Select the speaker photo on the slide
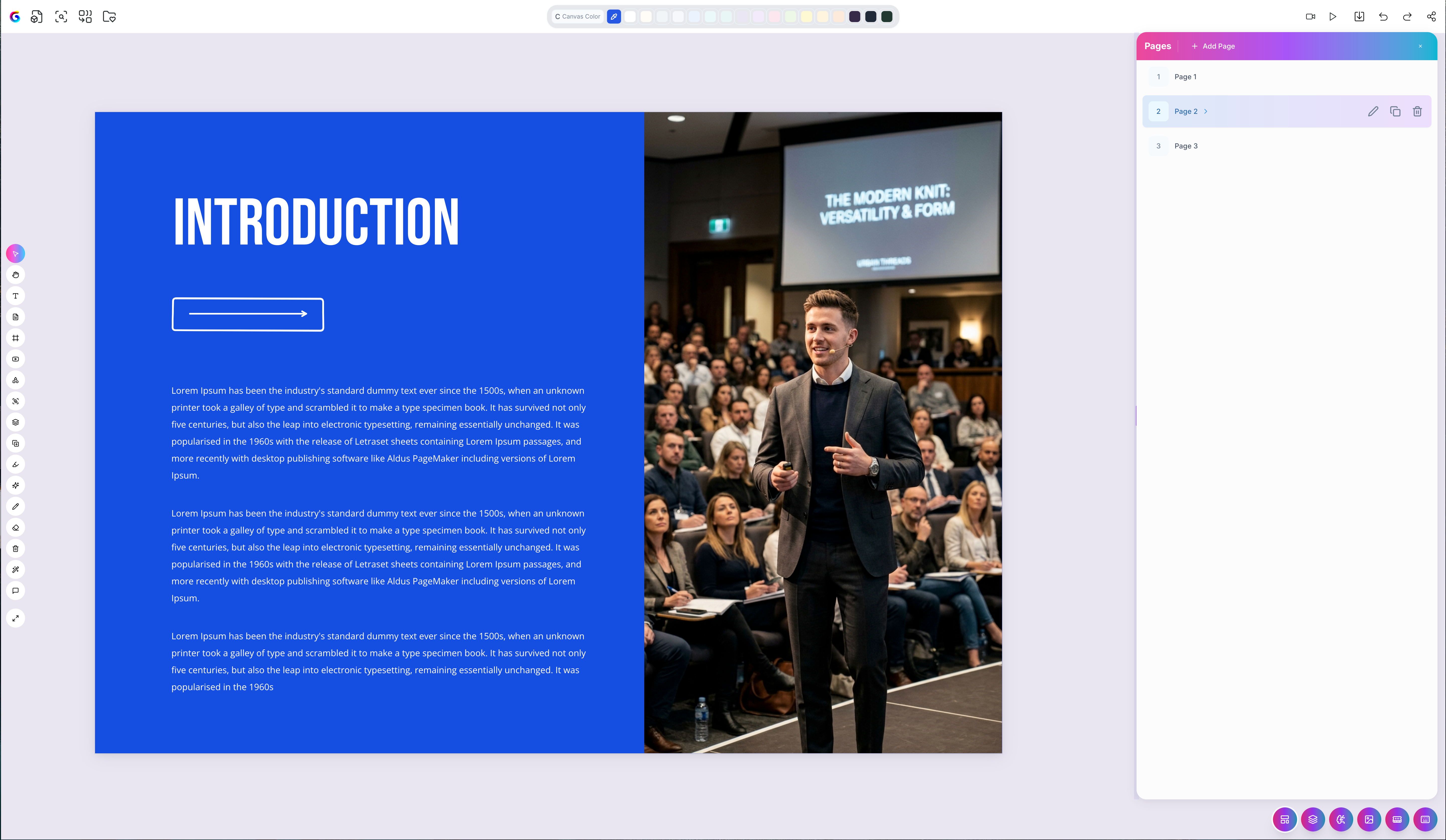Viewport: 1446px width, 840px height. 823,433
